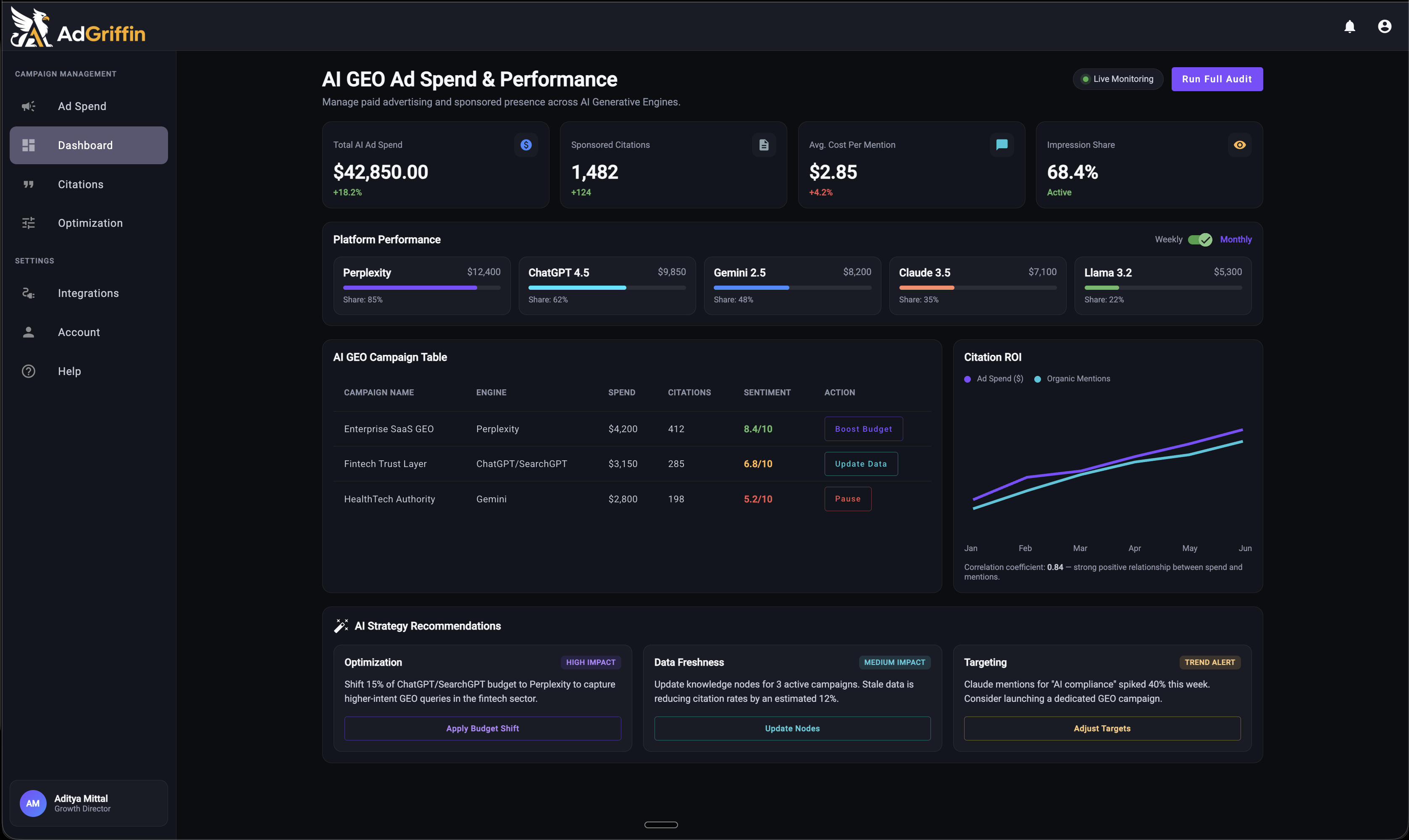Viewport: 1409px width, 840px height.
Task: Click the TREND ALERT badge
Action: coord(1210,662)
